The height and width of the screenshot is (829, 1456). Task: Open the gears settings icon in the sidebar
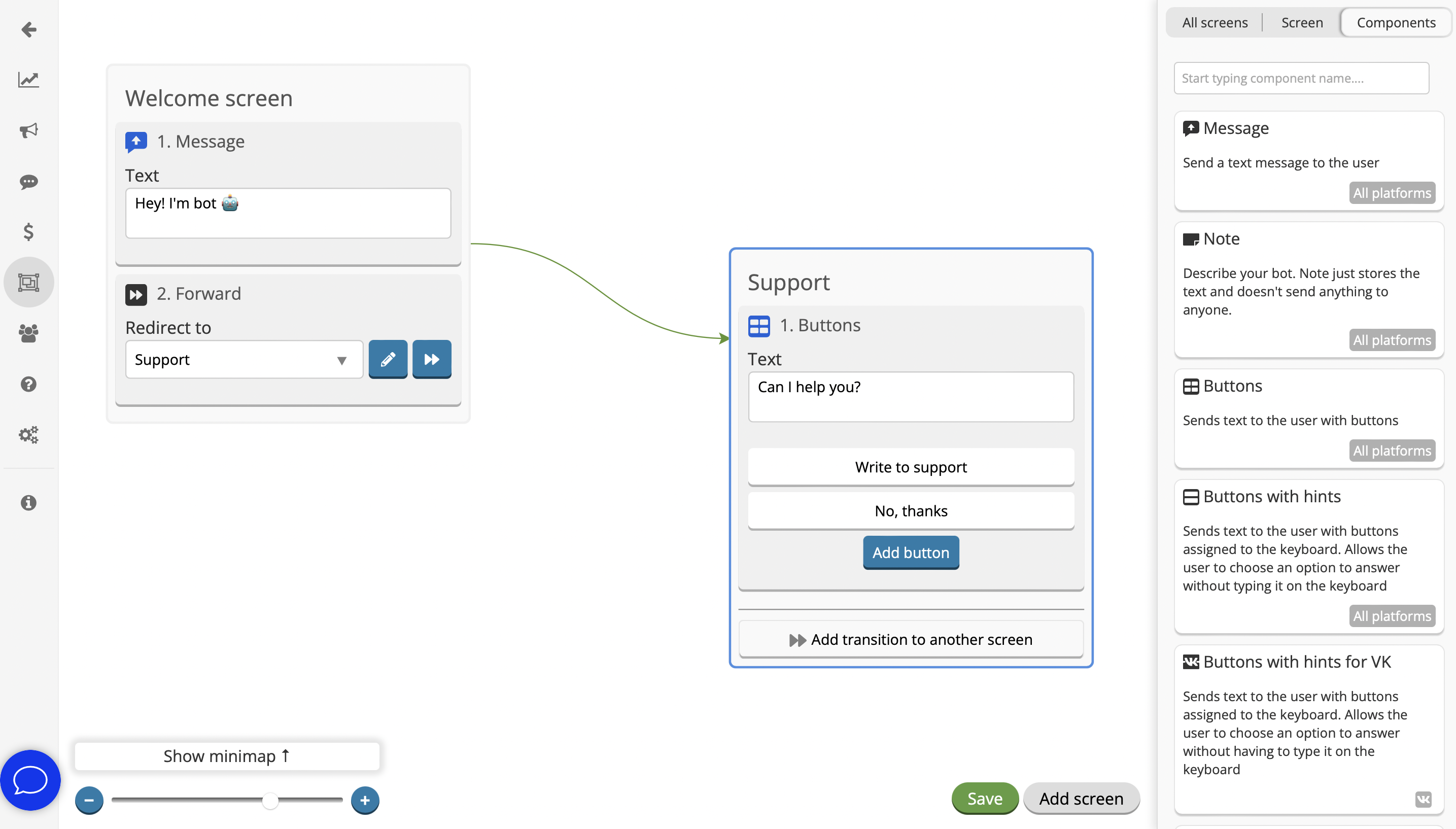pyautogui.click(x=28, y=435)
